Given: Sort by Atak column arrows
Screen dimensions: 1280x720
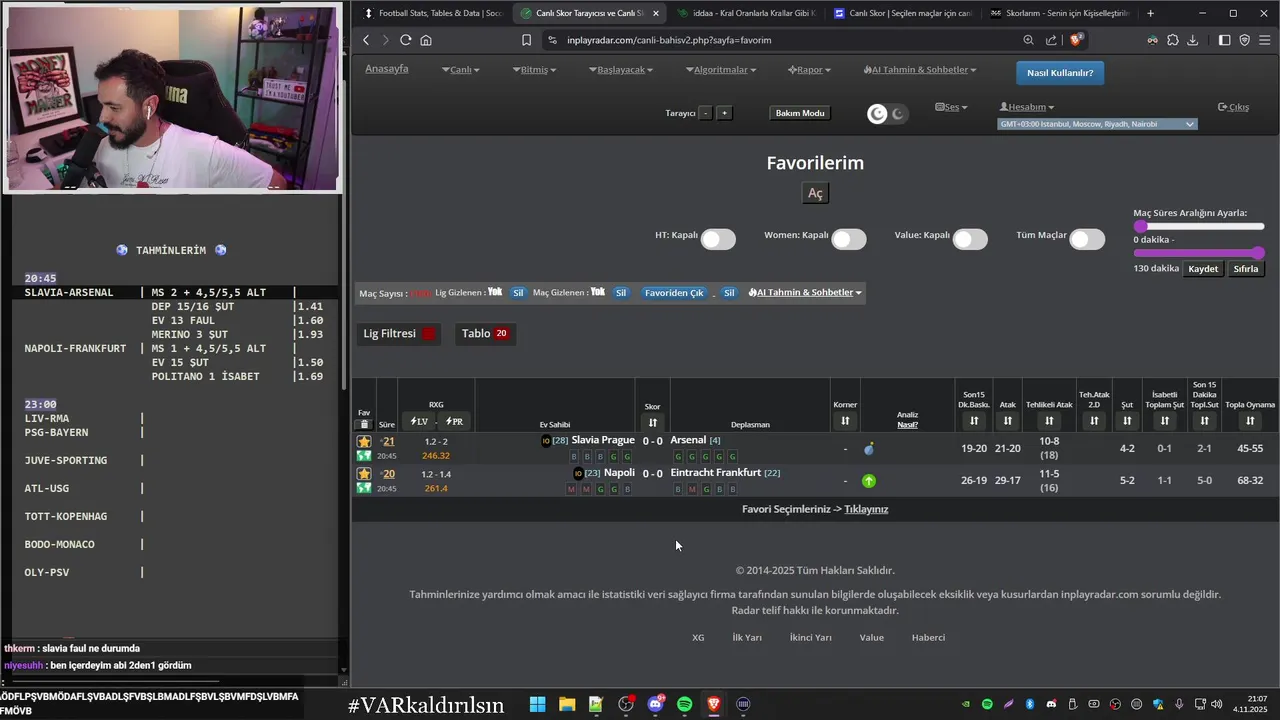Looking at the screenshot, I should pos(1007,421).
